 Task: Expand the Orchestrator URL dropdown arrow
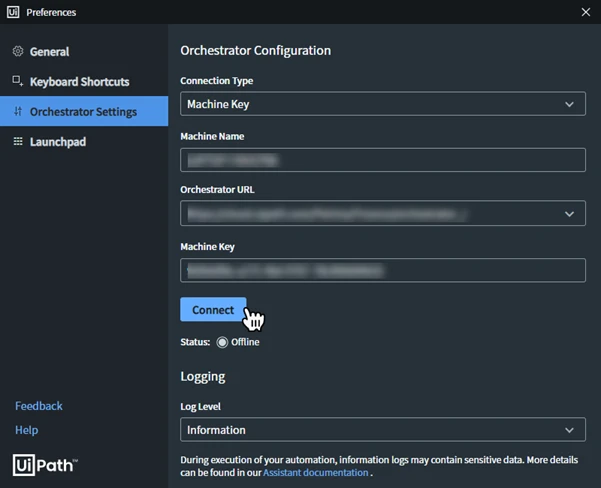569,214
